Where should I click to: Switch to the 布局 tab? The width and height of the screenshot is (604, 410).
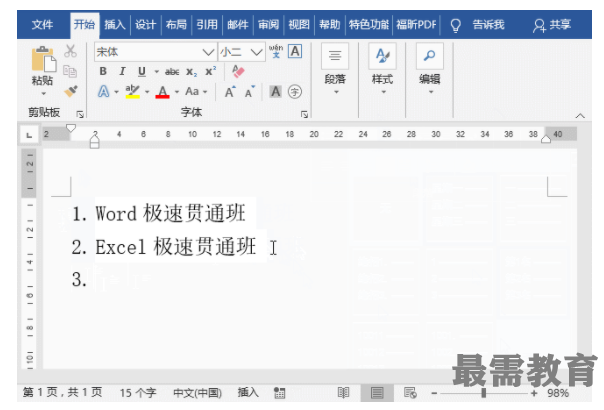176,25
